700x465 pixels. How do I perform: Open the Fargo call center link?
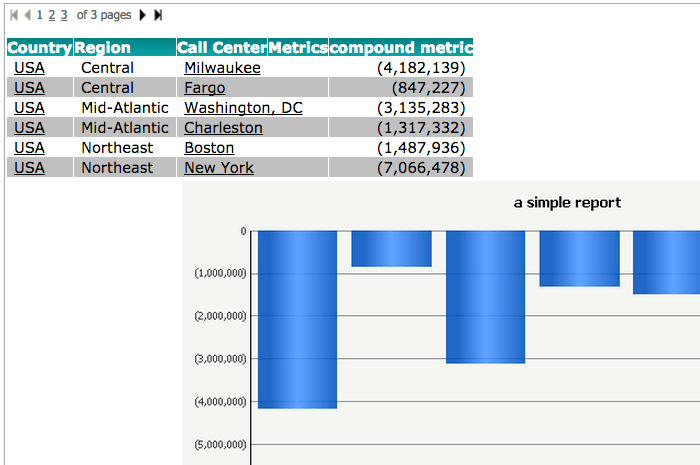(x=205, y=88)
